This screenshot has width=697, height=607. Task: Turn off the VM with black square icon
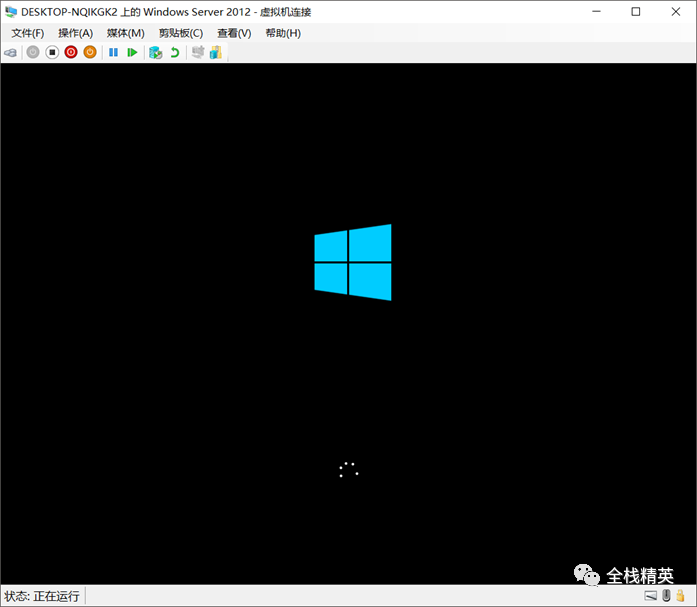pyautogui.click(x=52, y=52)
